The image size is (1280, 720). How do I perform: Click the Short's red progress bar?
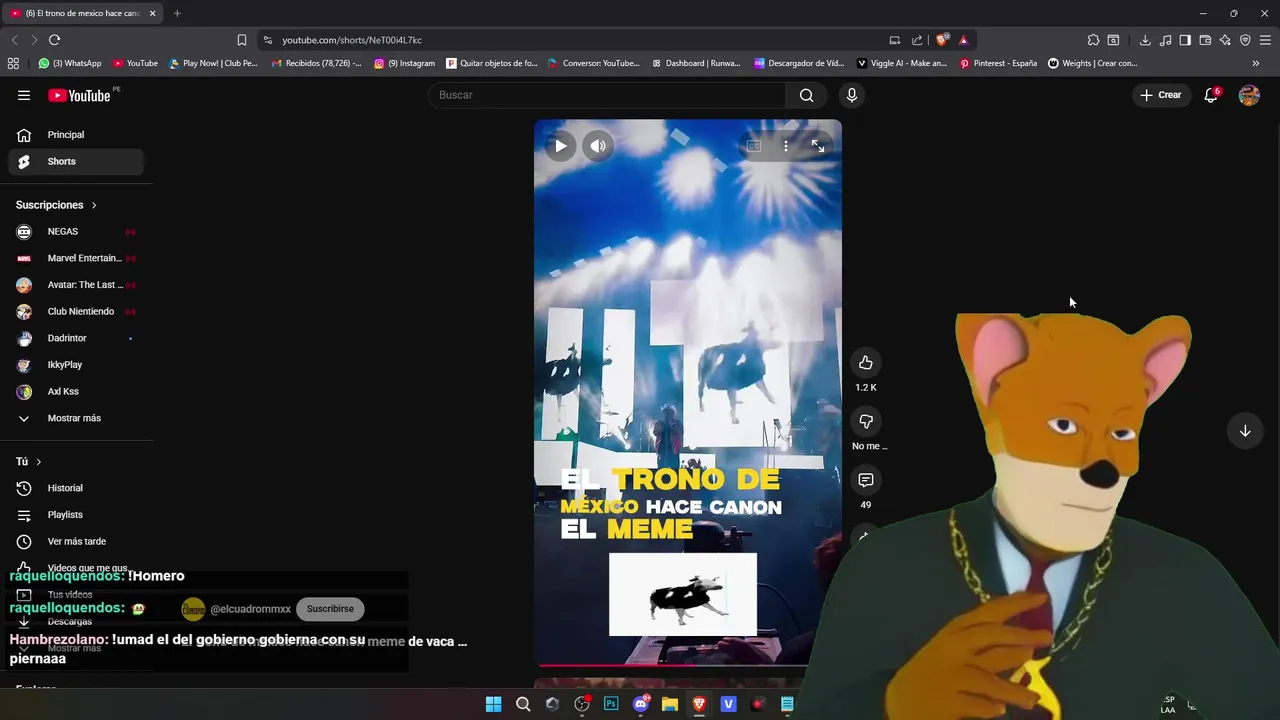[x=672, y=664]
